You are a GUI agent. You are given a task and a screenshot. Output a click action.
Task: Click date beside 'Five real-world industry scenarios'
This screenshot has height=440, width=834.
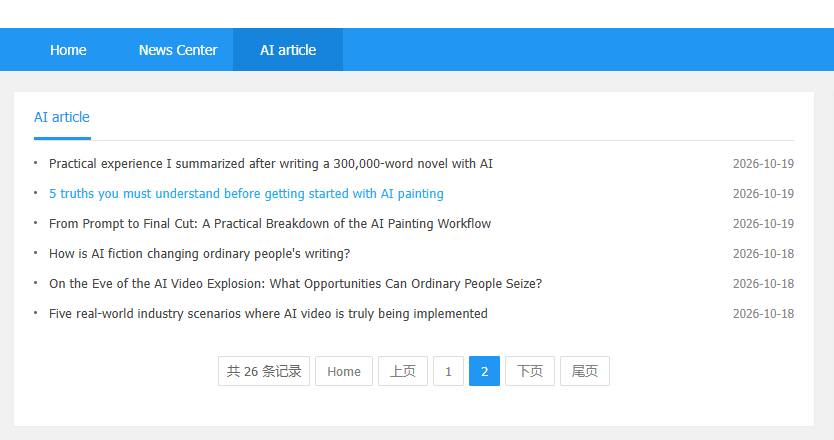(x=763, y=313)
